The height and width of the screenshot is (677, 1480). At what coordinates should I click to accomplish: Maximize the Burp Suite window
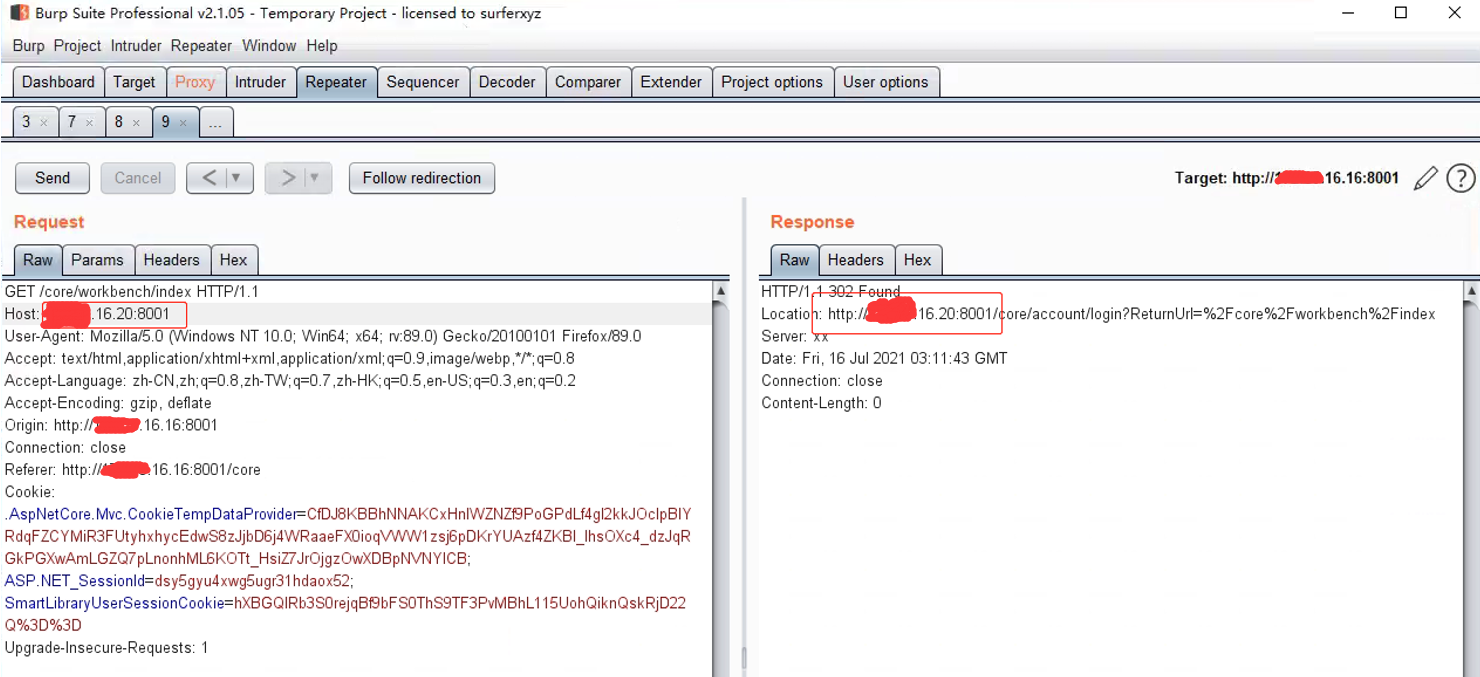pos(1401,13)
